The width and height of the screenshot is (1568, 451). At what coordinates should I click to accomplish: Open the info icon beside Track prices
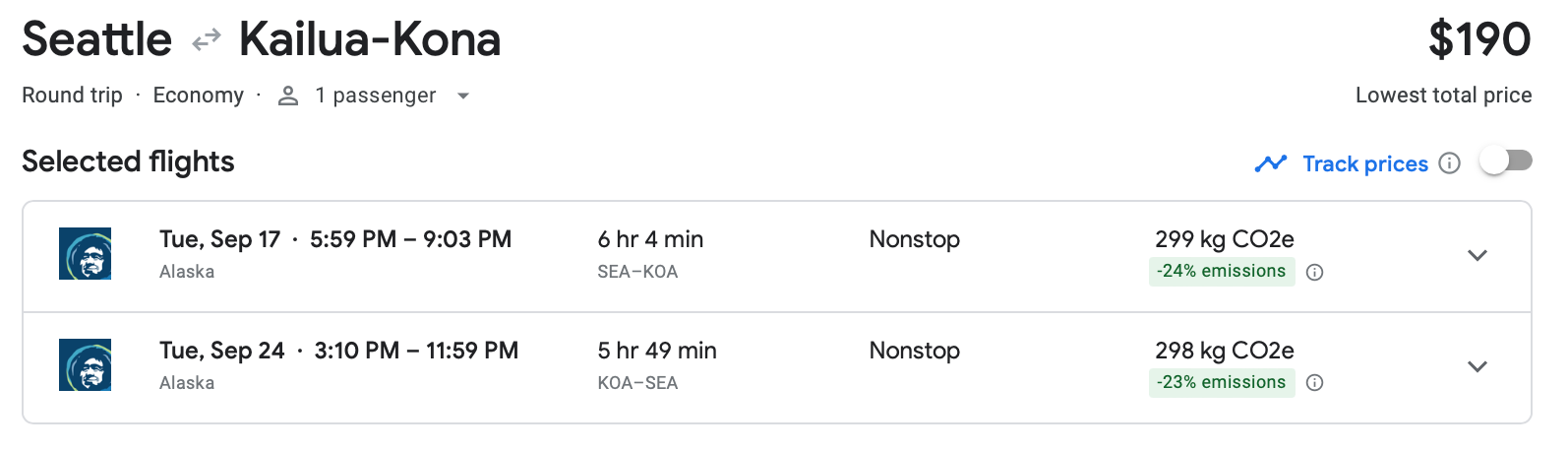pyautogui.click(x=1449, y=163)
